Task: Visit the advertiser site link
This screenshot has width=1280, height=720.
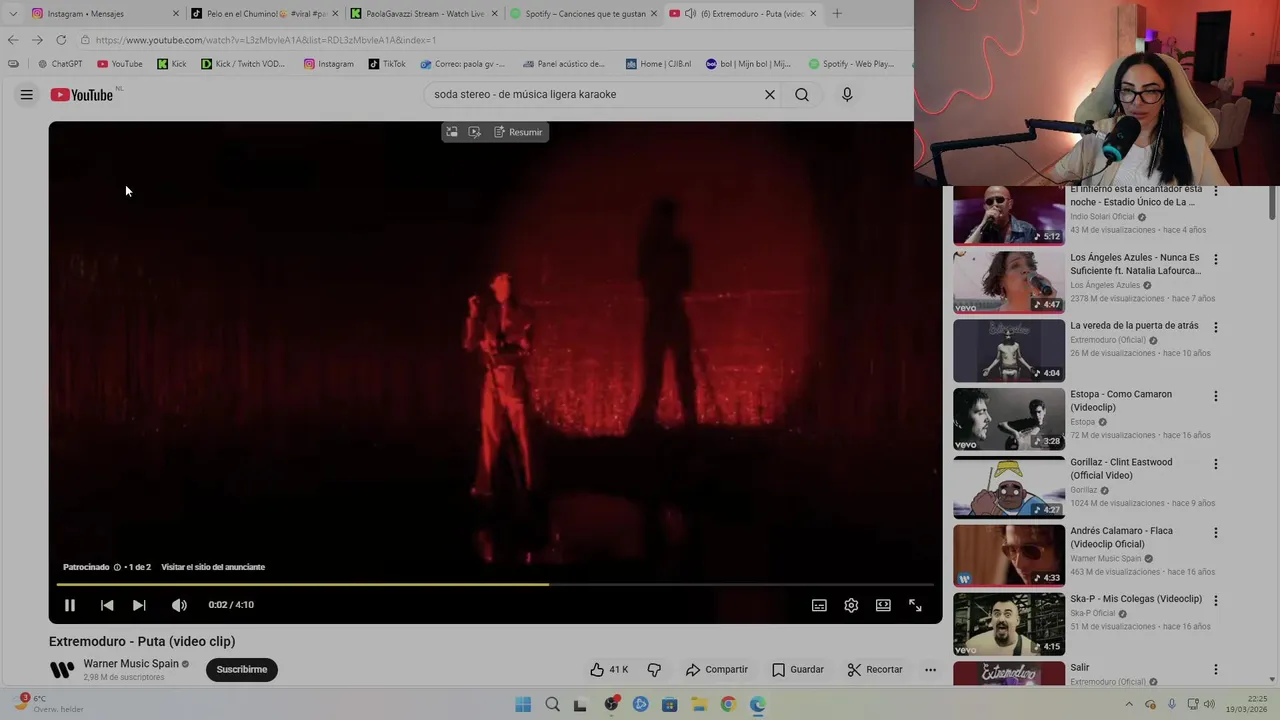Action: [x=213, y=567]
